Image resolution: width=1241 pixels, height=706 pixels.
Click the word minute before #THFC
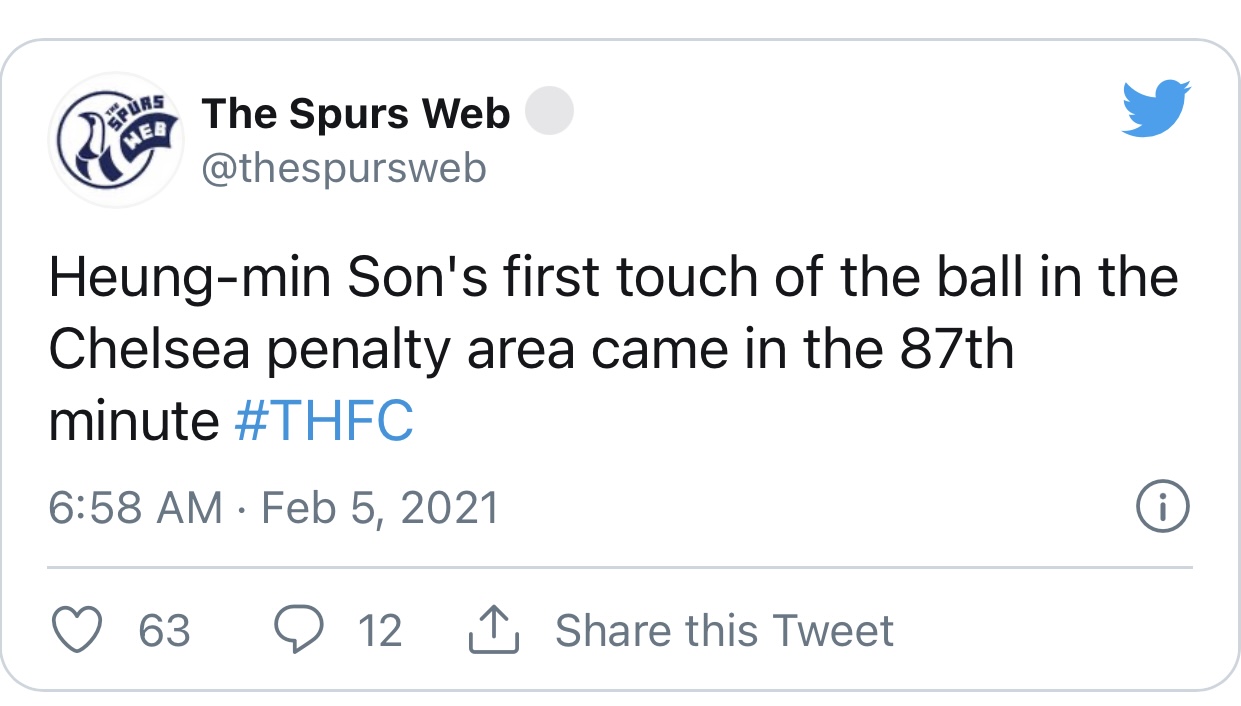(134, 421)
